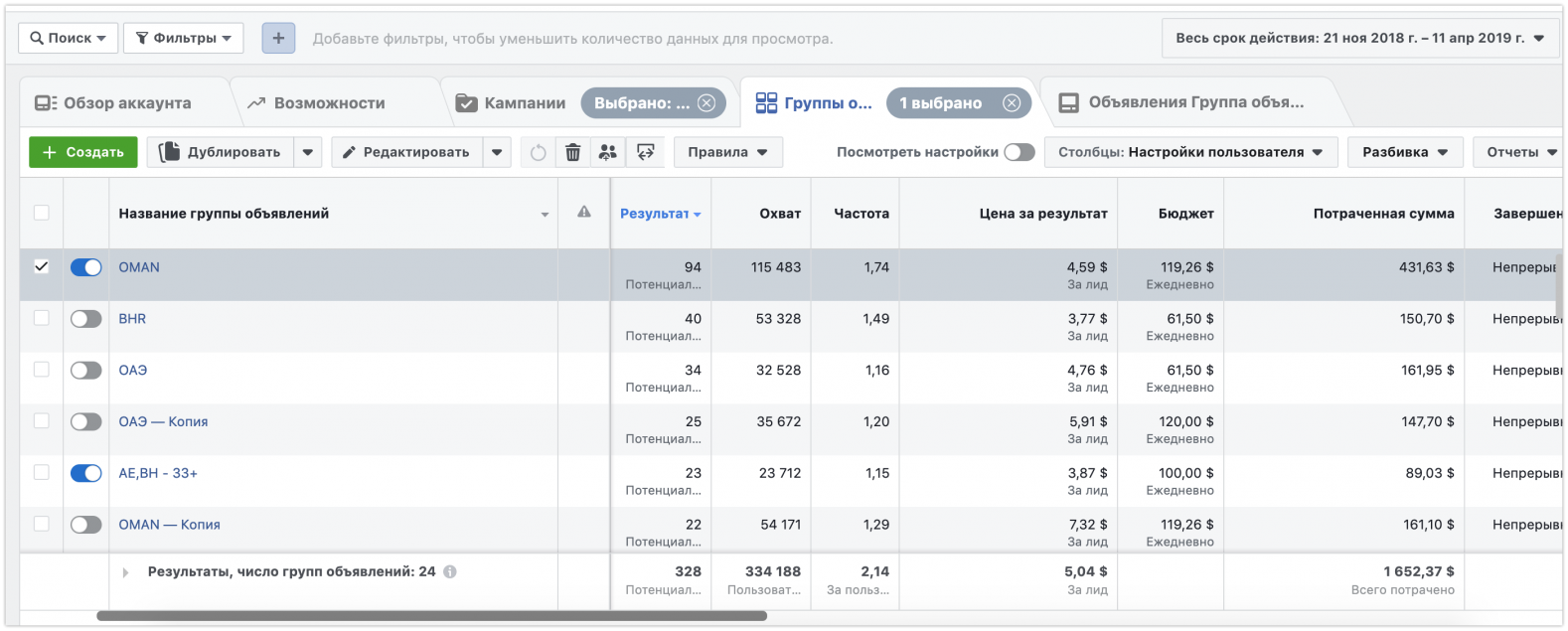Open the Отчеты dropdown
The height and width of the screenshot is (631, 1568).
coord(1518,152)
